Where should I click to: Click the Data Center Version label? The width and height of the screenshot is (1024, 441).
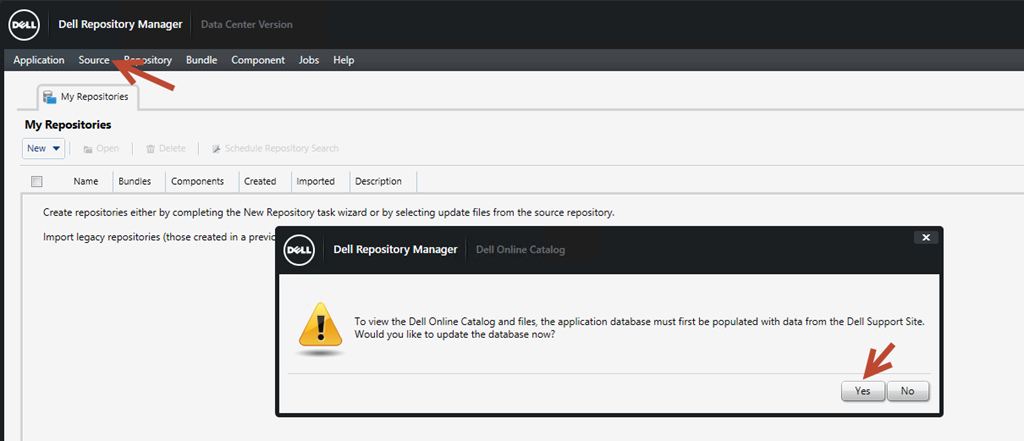[246, 25]
